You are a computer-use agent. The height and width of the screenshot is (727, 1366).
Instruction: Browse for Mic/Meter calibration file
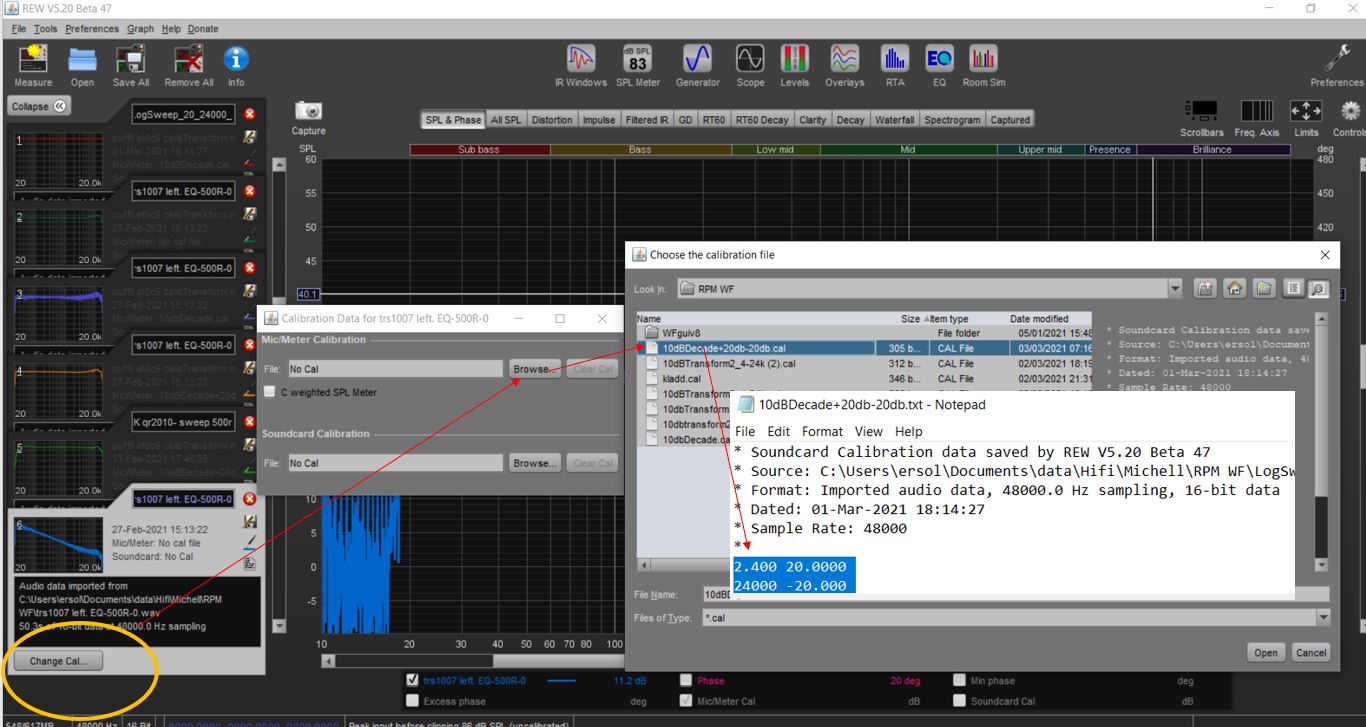534,369
